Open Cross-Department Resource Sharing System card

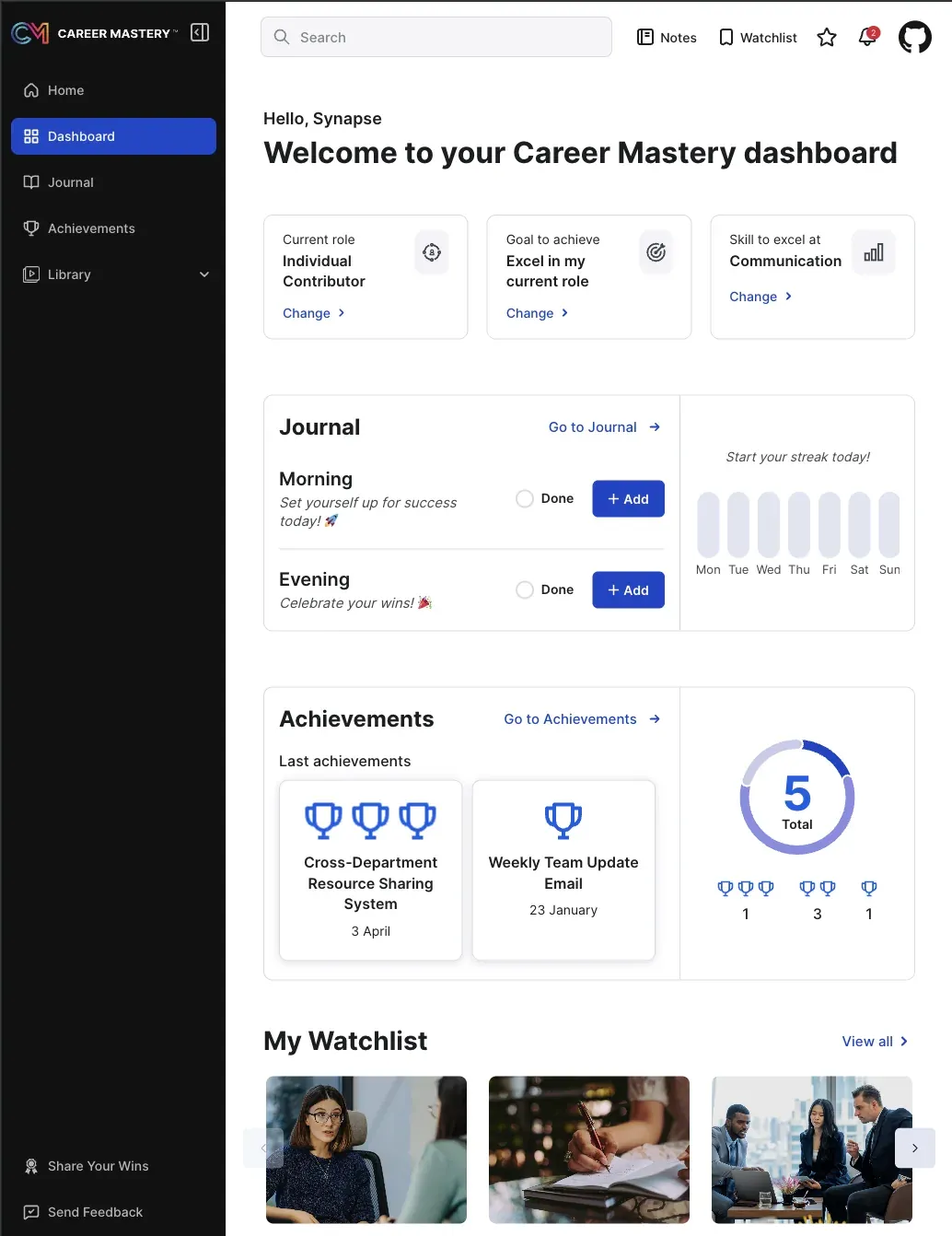370,870
